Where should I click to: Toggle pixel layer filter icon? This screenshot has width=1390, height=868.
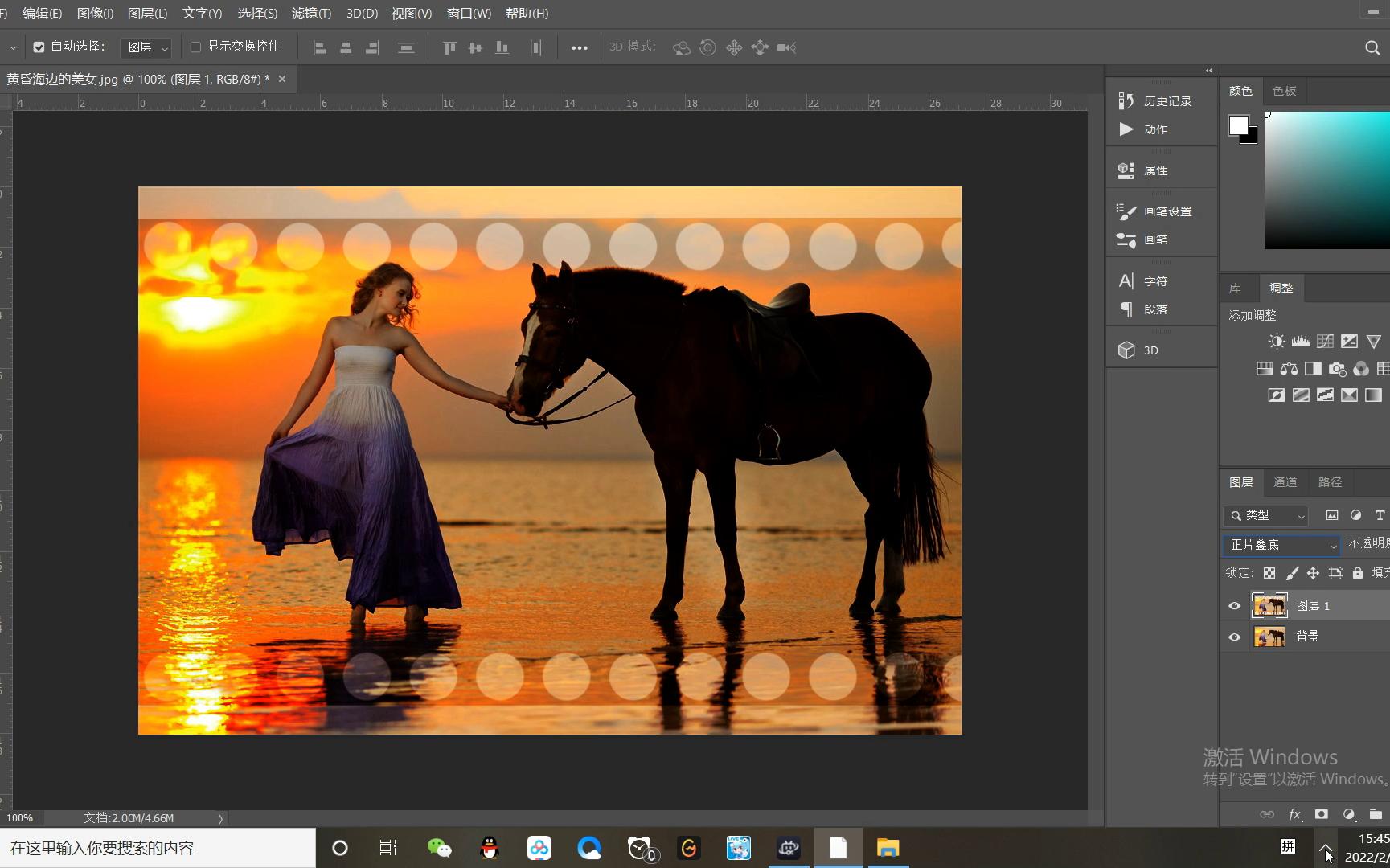point(1332,515)
